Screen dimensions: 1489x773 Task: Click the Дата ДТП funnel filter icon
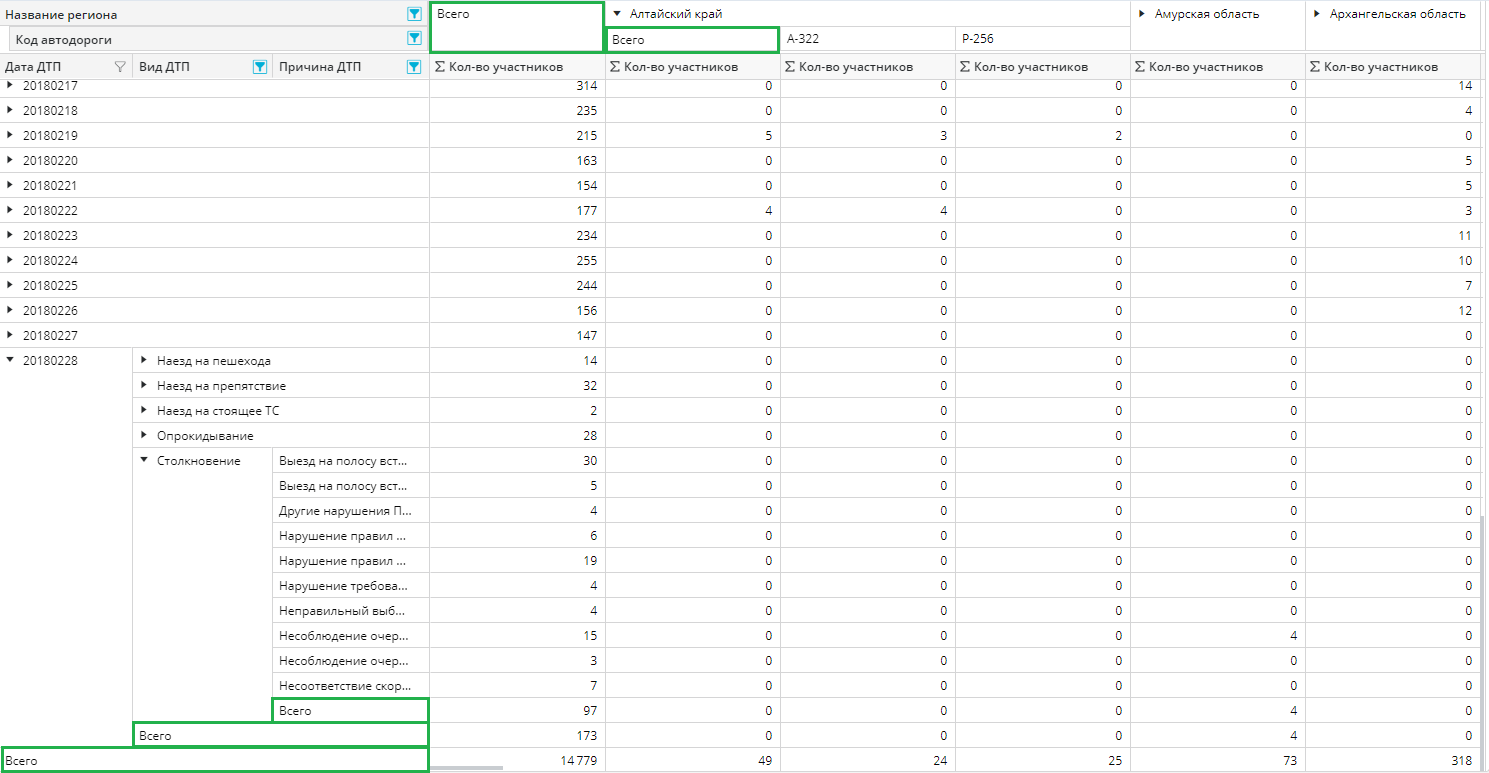(120, 67)
